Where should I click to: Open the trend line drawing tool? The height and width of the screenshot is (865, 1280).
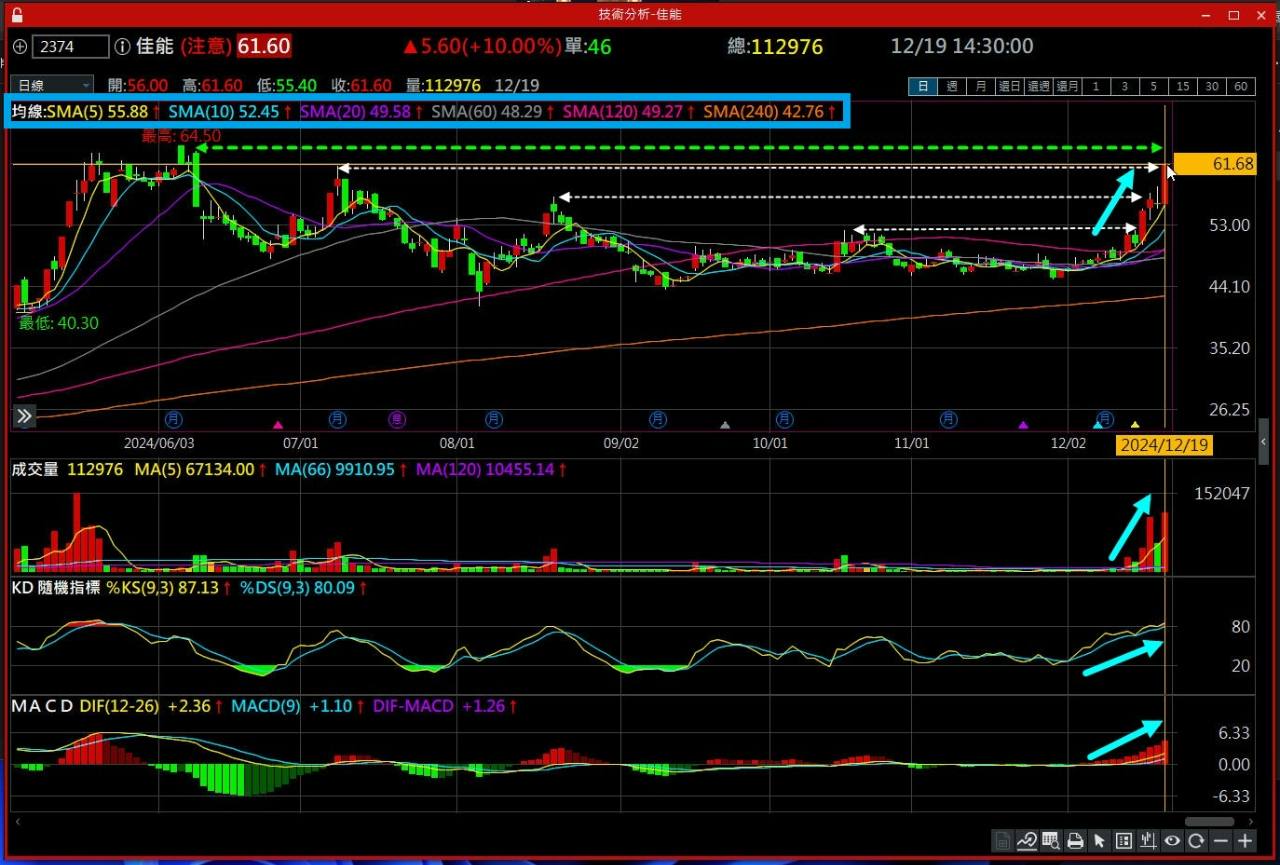(x=1026, y=841)
